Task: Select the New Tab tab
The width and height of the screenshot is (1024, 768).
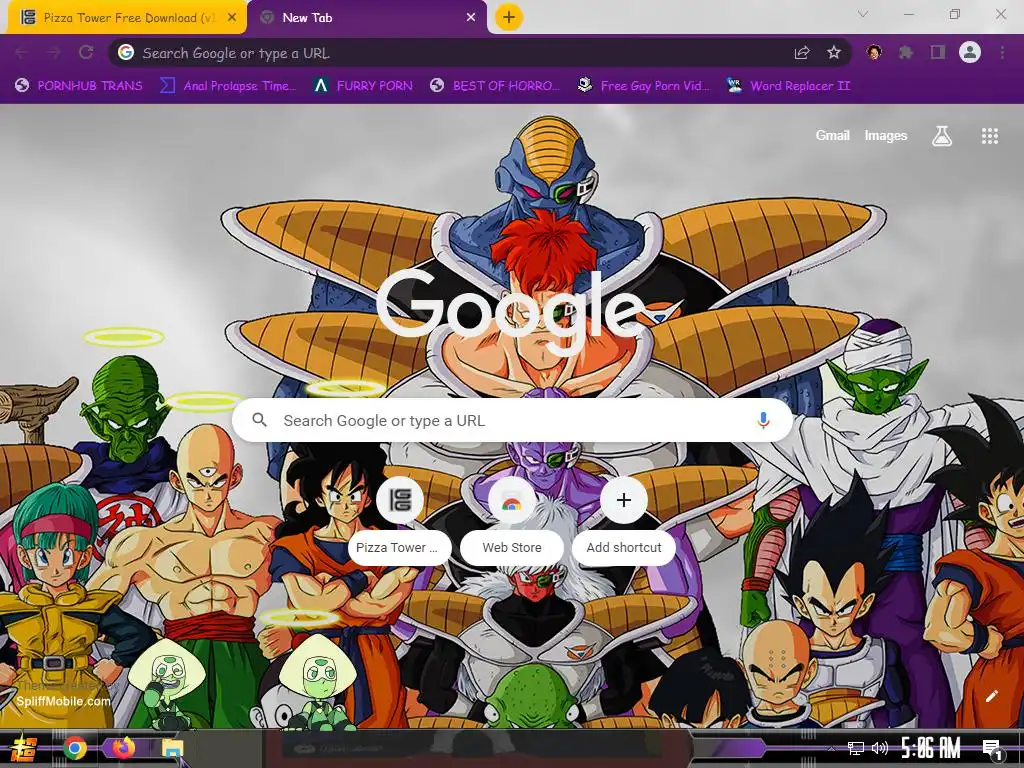Action: tap(367, 18)
